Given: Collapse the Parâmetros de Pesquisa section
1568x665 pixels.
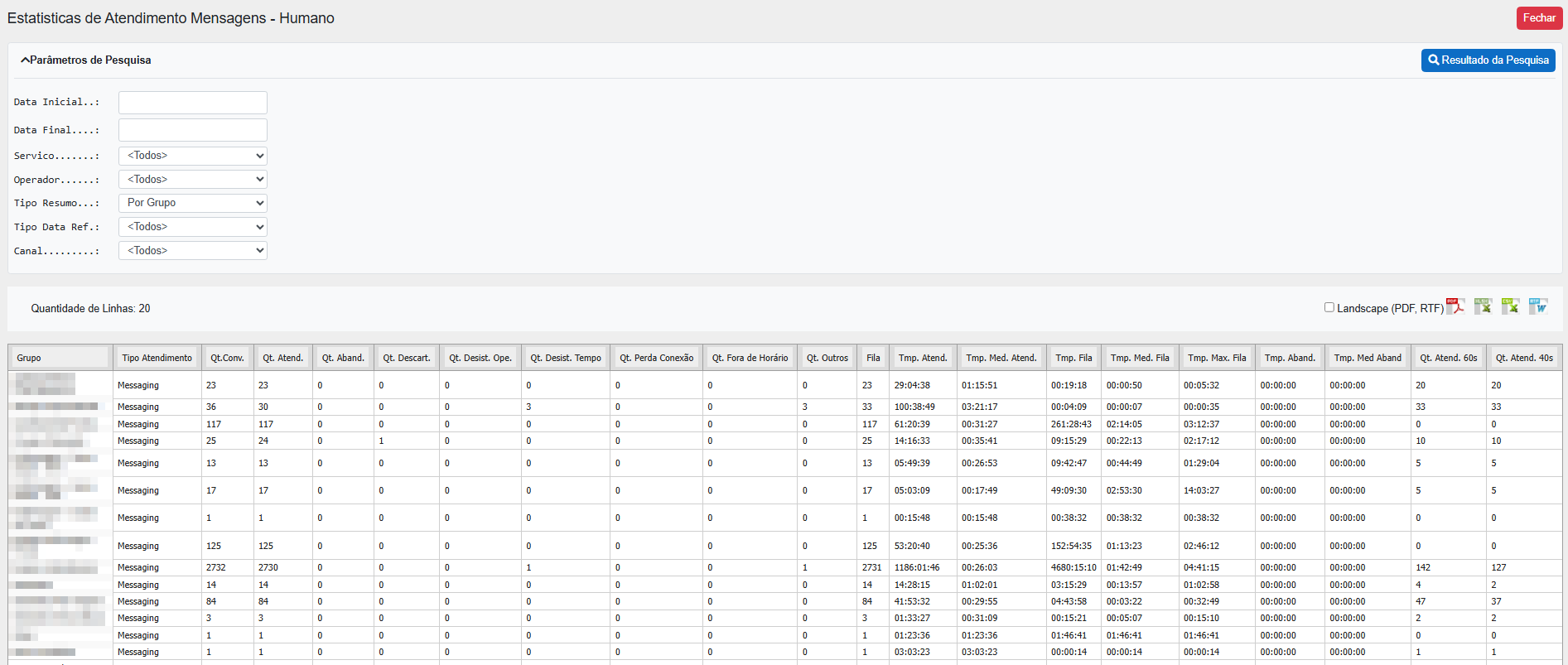Looking at the screenshot, I should [x=86, y=60].
